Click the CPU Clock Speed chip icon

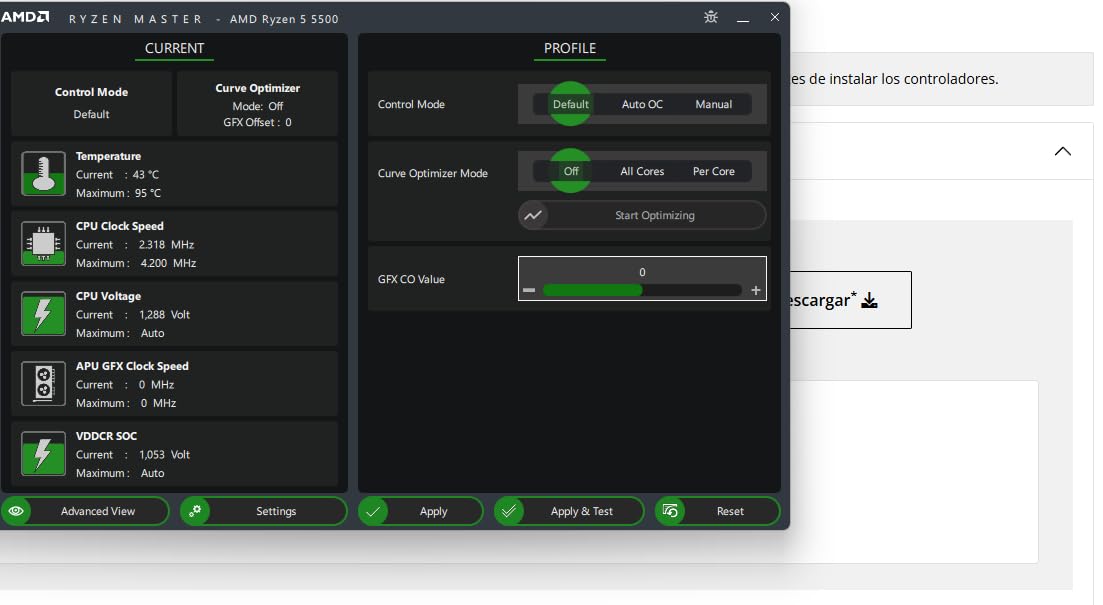44,243
